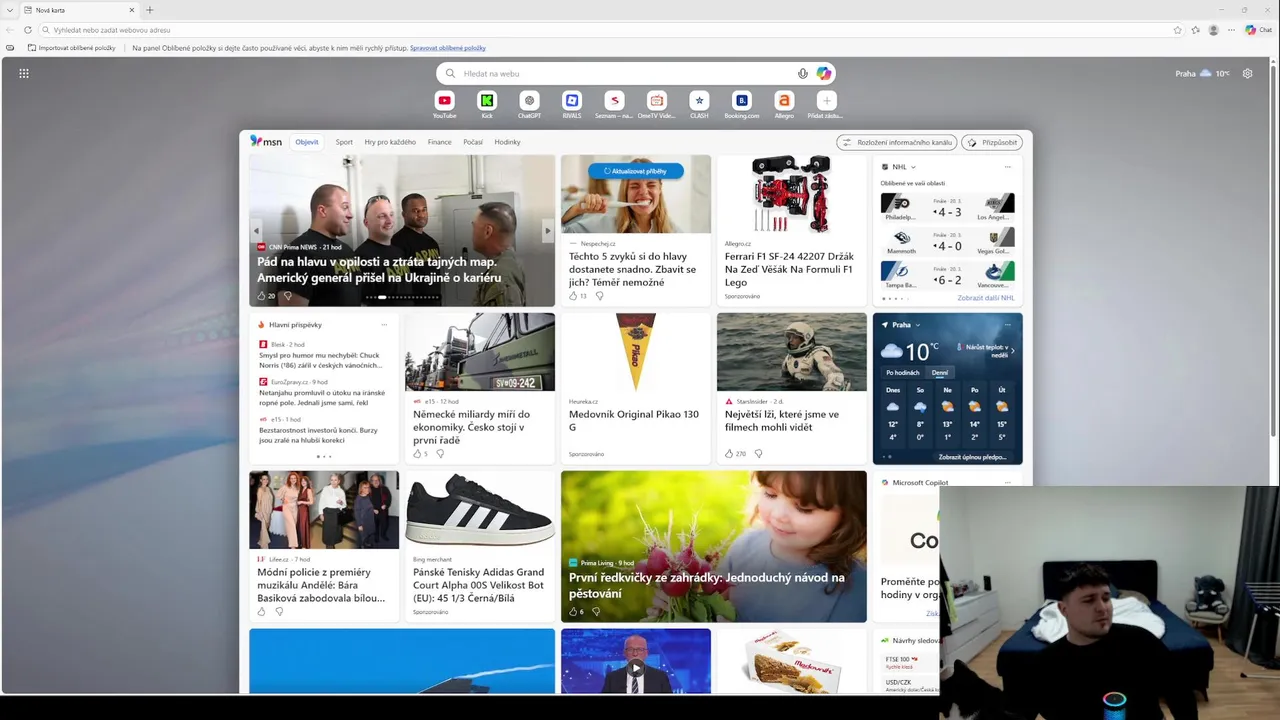Refresh the page with reload button
This screenshot has width=1280, height=720.
pos(28,30)
